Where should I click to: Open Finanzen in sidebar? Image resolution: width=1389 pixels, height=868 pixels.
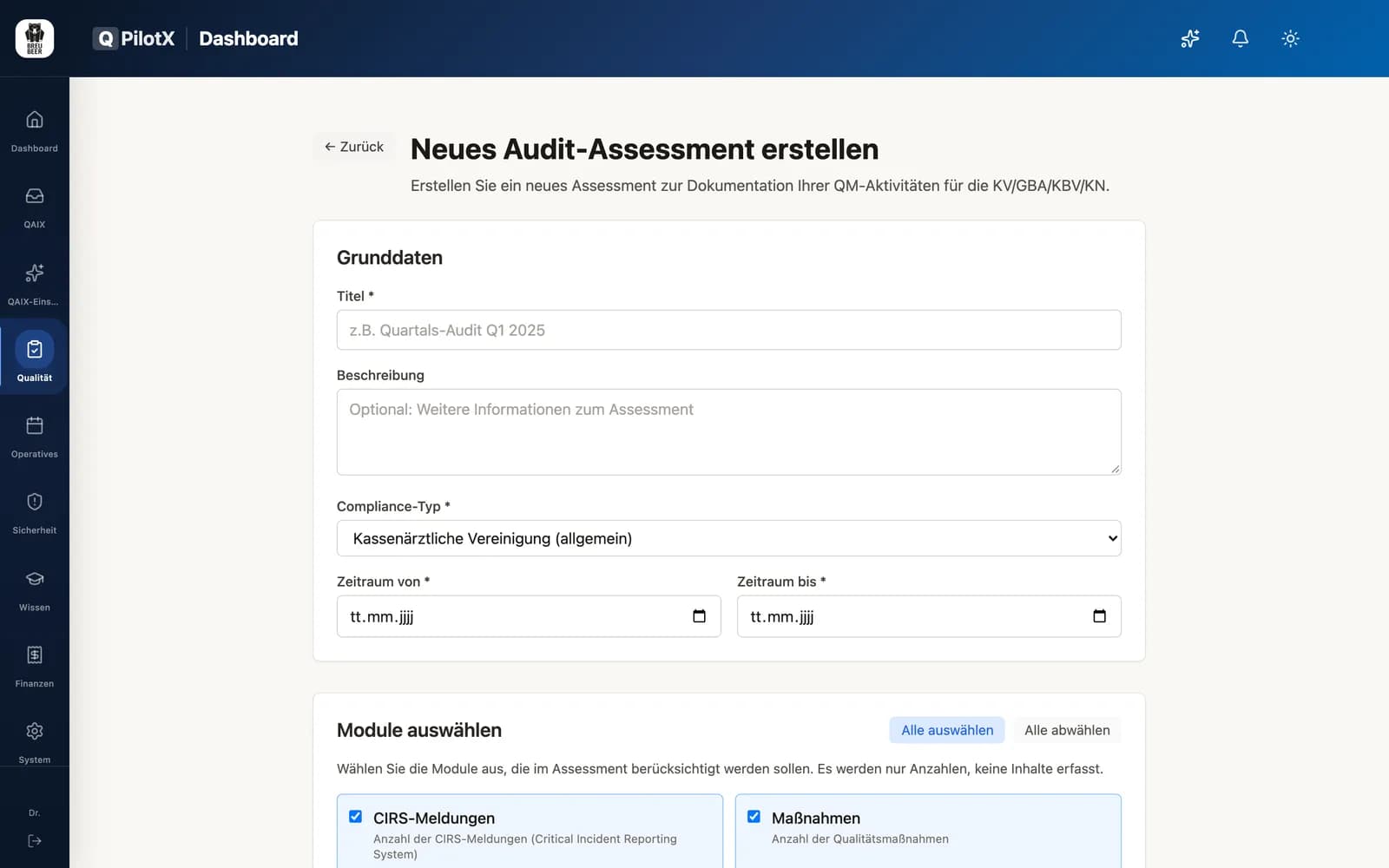35,666
